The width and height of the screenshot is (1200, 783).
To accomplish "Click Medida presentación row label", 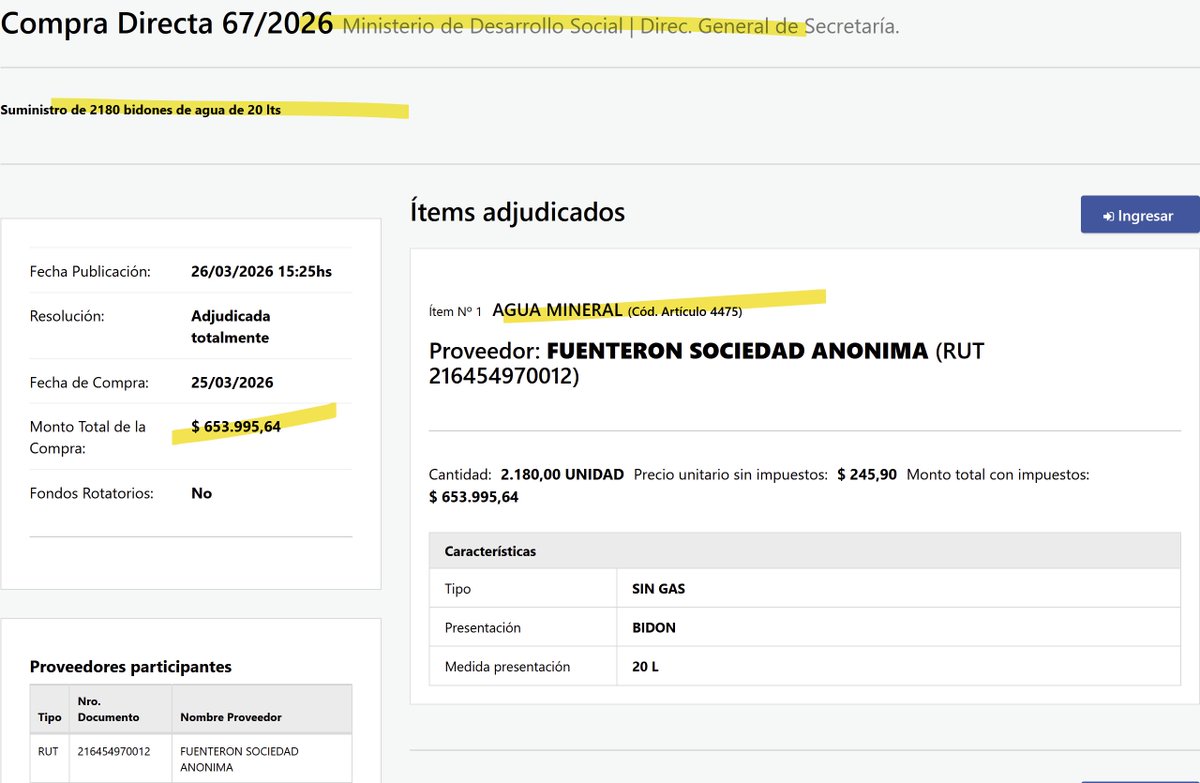I will pos(507,666).
